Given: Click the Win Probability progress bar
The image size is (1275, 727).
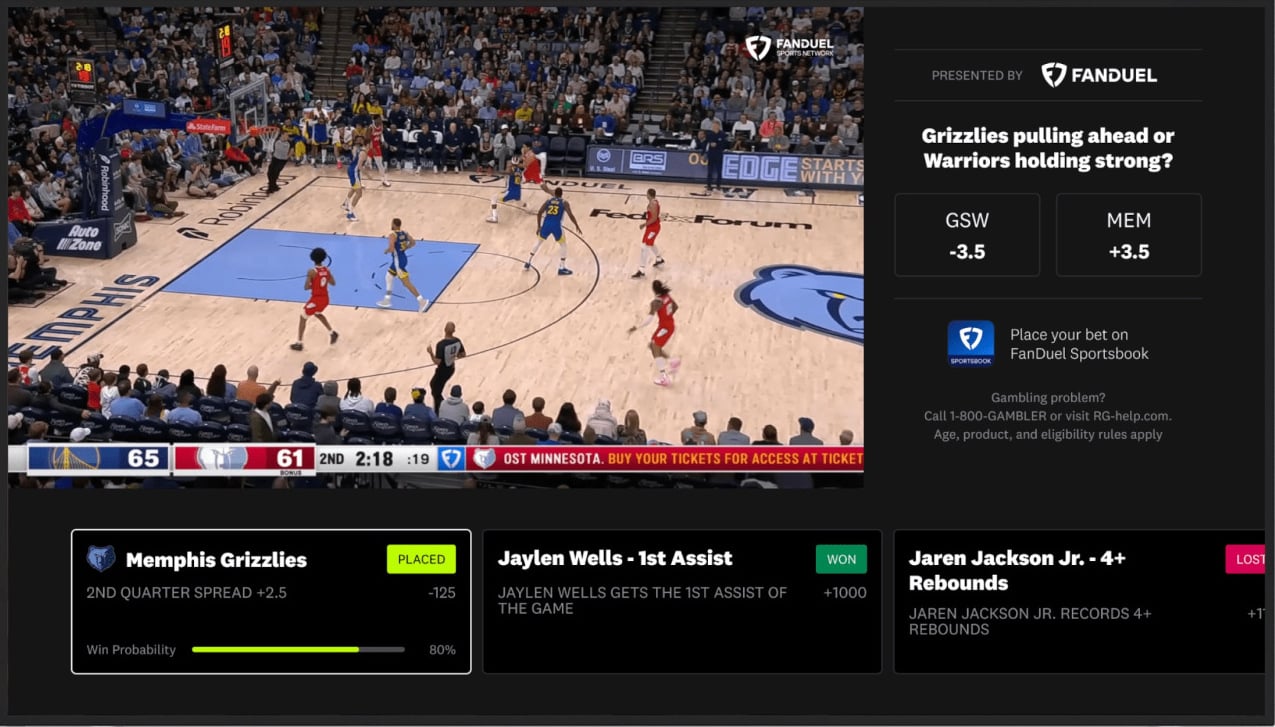Looking at the screenshot, I should coord(297,649).
